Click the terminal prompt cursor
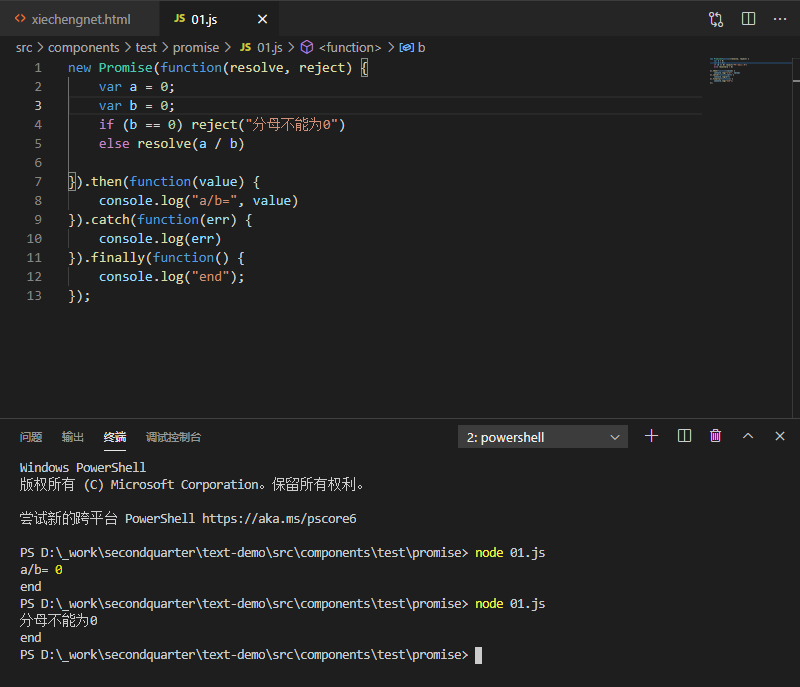This screenshot has height=687, width=800. [x=478, y=655]
